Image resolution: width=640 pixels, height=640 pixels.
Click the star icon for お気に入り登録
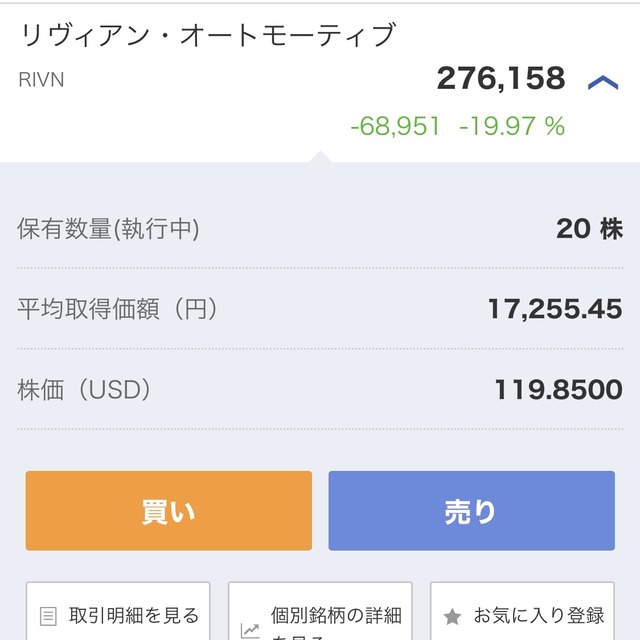452,616
